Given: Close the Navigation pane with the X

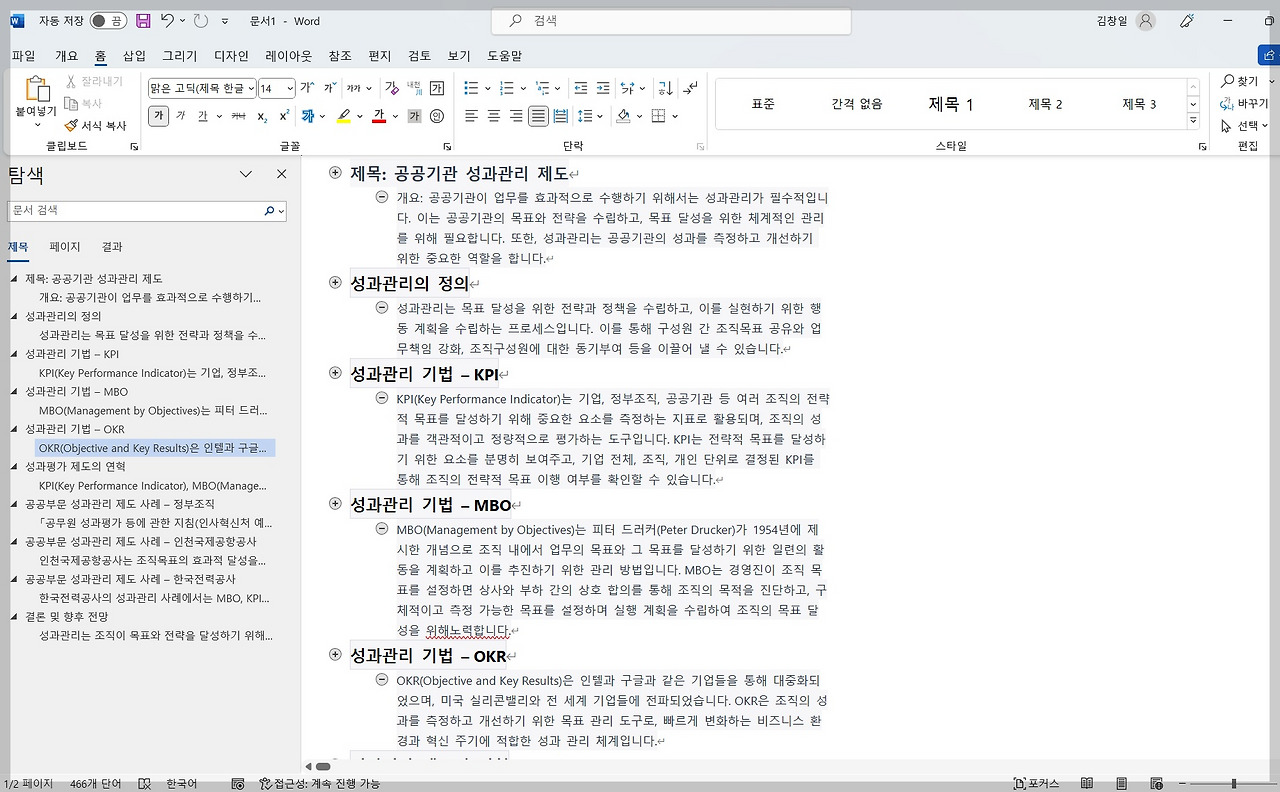Looking at the screenshot, I should click(x=281, y=174).
